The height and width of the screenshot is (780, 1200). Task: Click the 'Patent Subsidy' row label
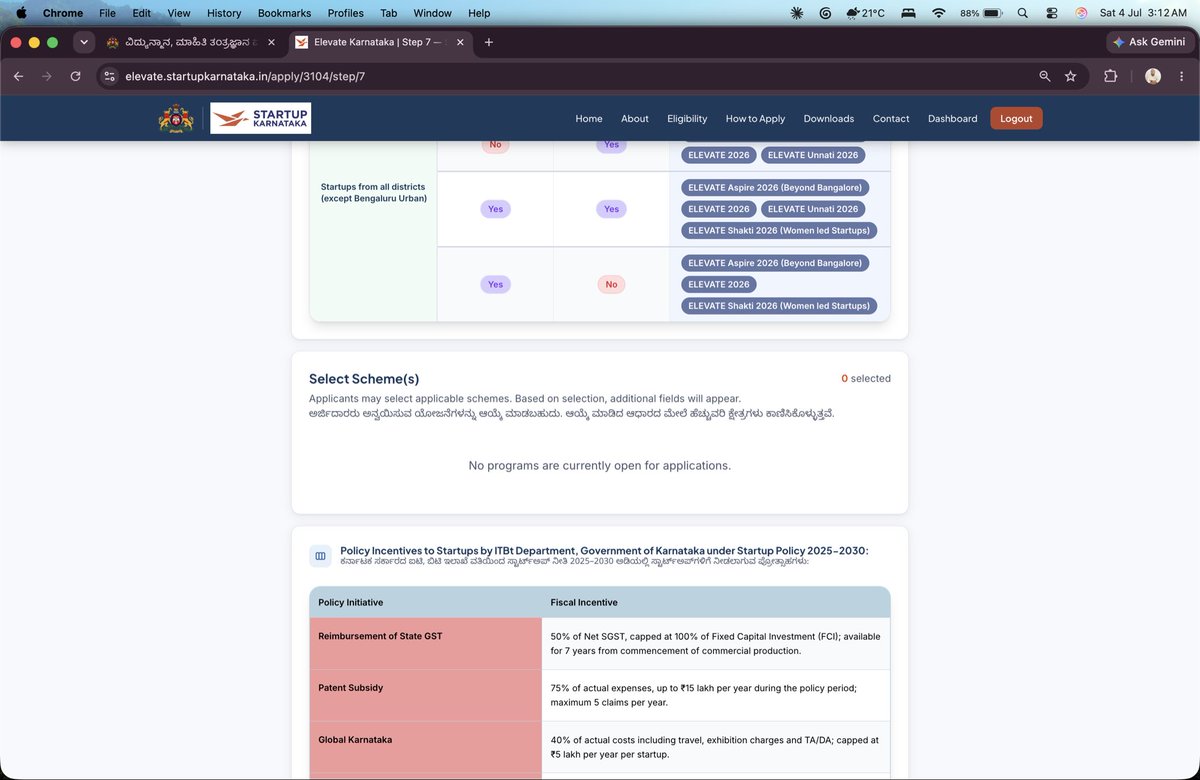click(350, 688)
